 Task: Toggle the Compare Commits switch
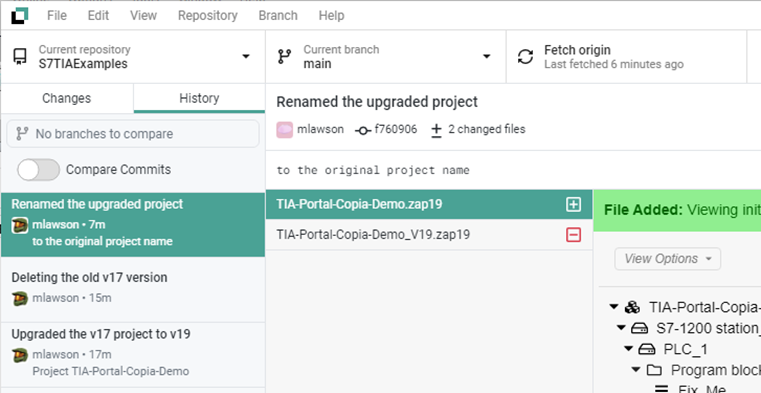coord(38,170)
